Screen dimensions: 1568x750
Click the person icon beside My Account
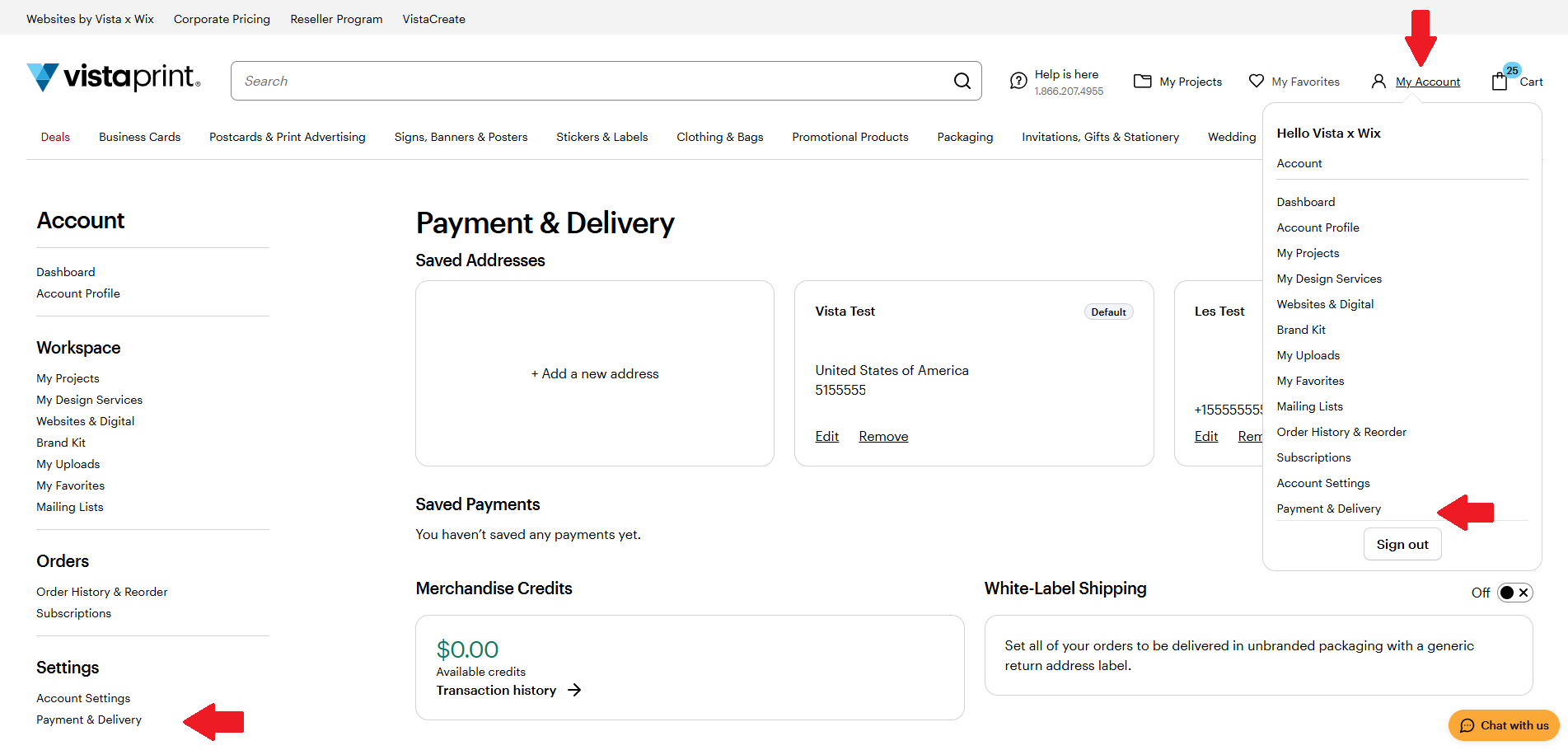(x=1378, y=81)
